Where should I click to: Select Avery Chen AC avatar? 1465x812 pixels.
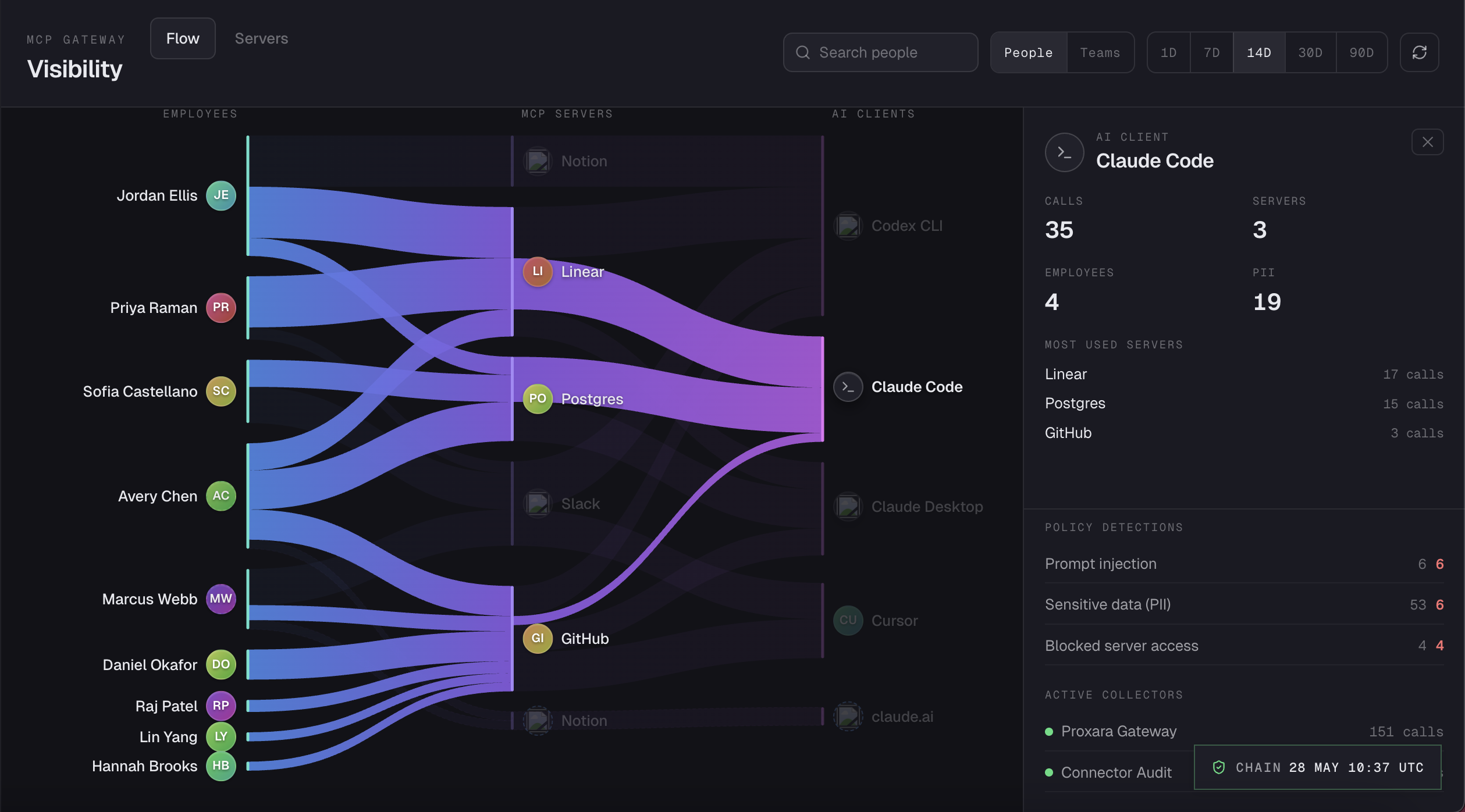click(221, 496)
